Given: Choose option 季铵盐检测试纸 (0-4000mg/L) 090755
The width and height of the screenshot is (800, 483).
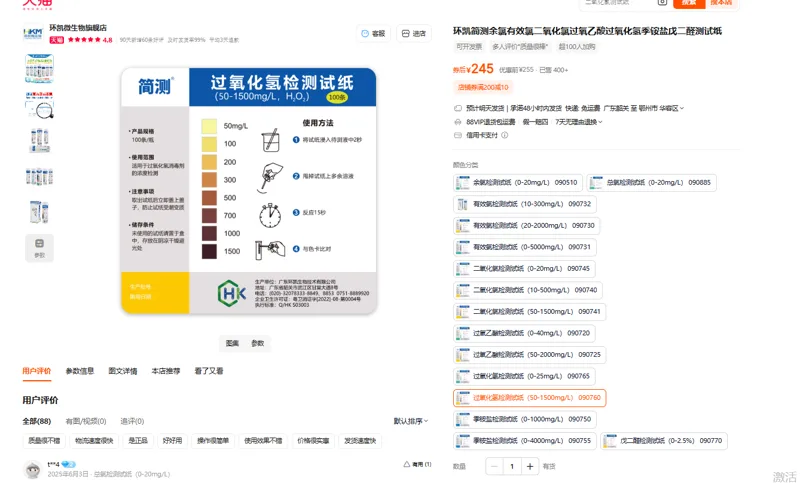Looking at the screenshot, I should 524,441.
